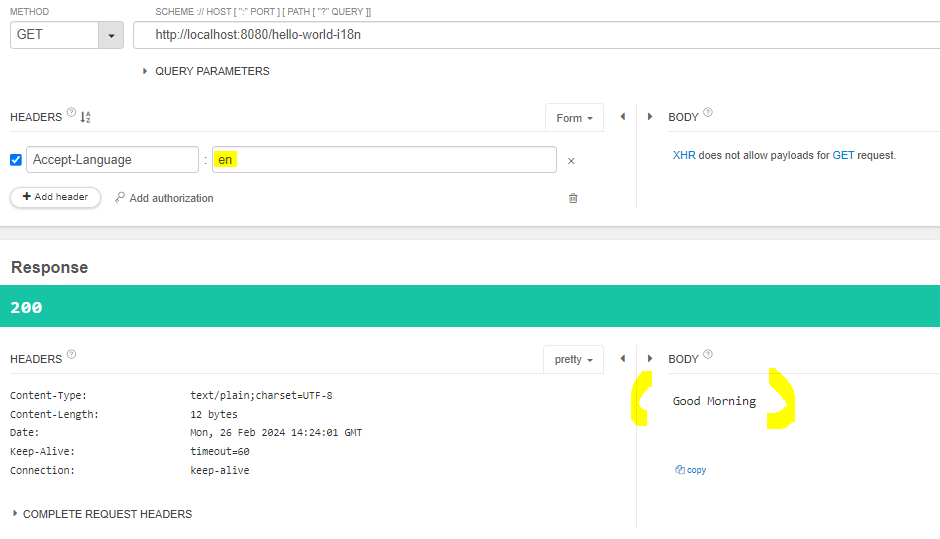Click the Connection: header name

pos(43,471)
